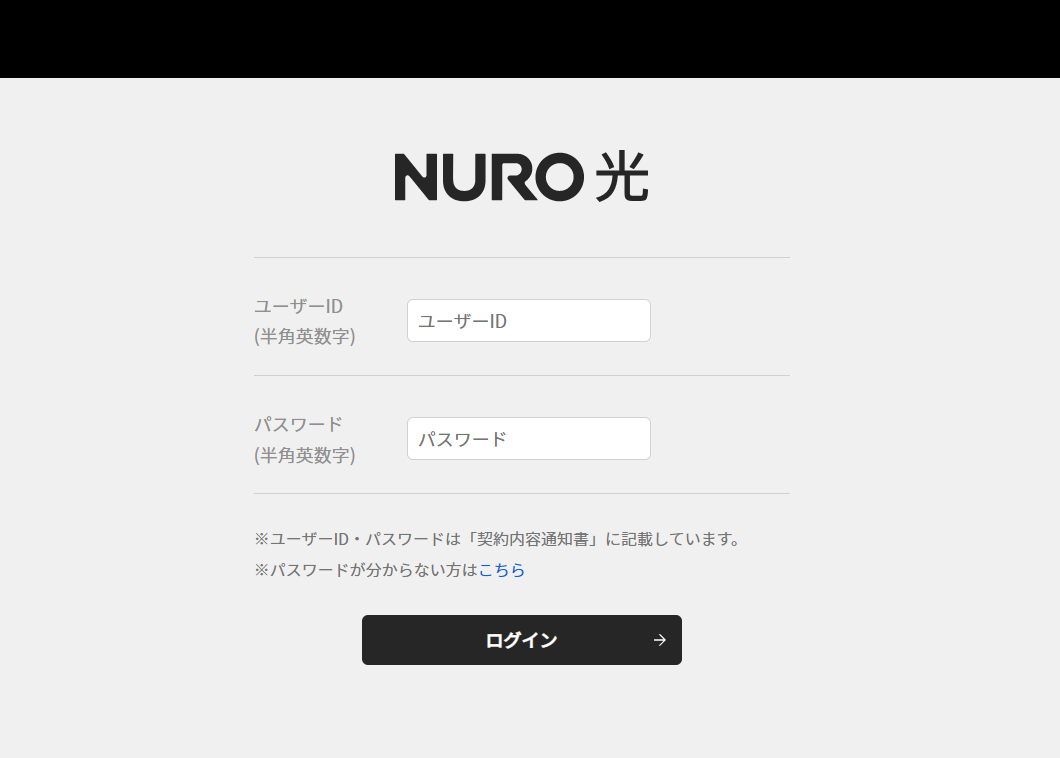
Task: Click the NURO 光 logo
Action: point(521,176)
